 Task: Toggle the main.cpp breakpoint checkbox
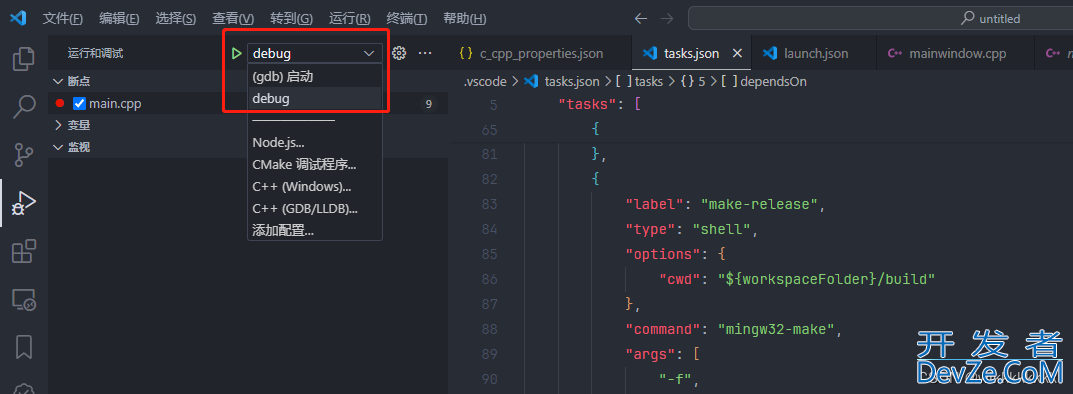(x=79, y=104)
